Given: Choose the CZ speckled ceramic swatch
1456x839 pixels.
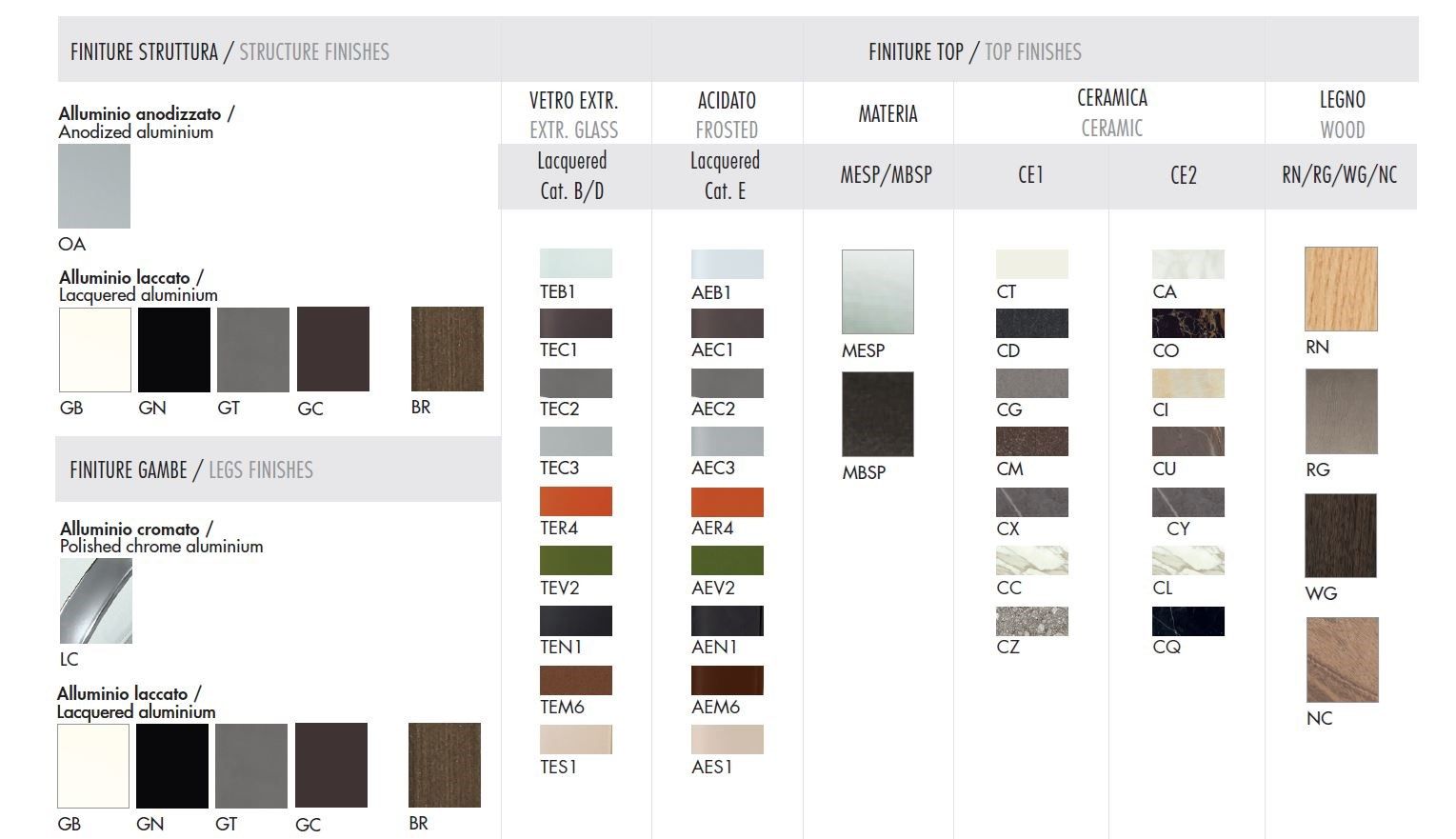Looking at the screenshot, I should [x=1031, y=621].
